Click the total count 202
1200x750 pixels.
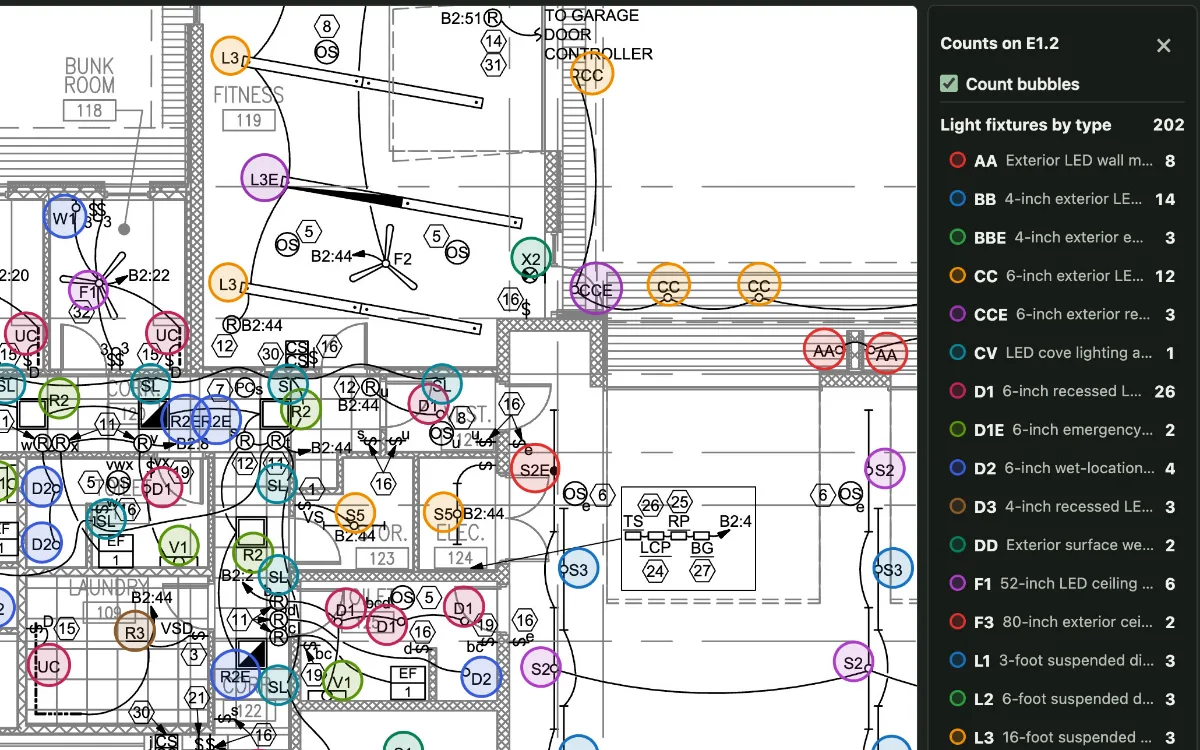point(1168,125)
